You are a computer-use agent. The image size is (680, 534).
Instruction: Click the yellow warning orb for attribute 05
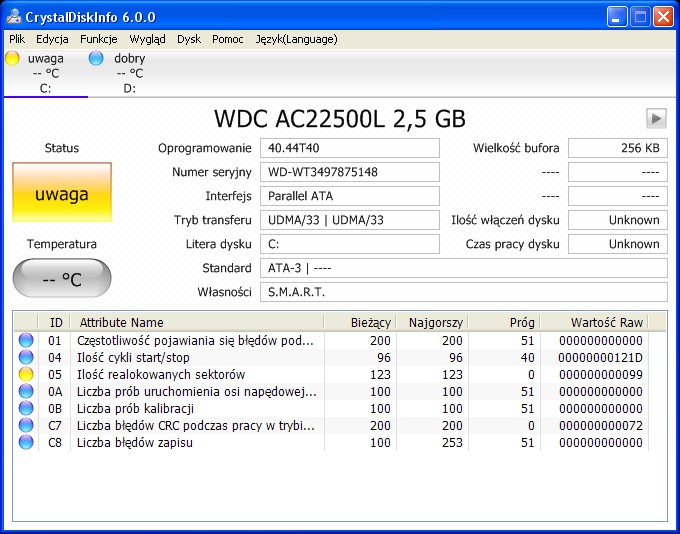coord(26,374)
